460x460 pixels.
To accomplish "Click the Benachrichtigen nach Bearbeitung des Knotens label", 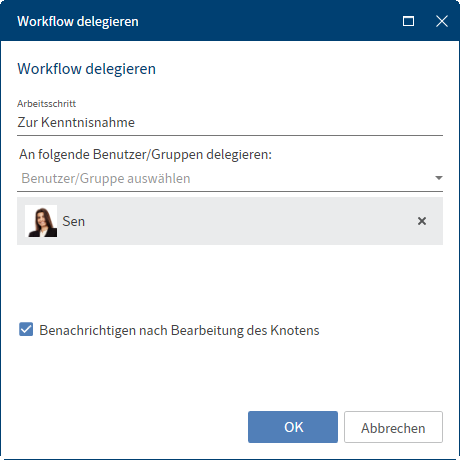I will 179,330.
